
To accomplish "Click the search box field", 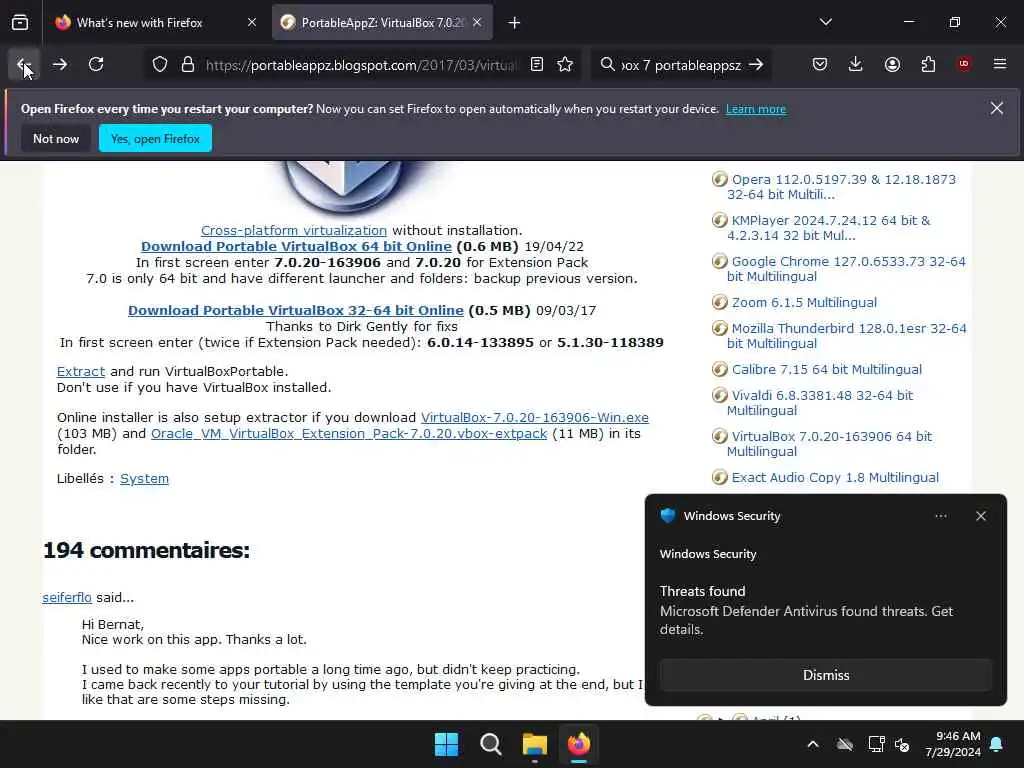I will coord(681,65).
